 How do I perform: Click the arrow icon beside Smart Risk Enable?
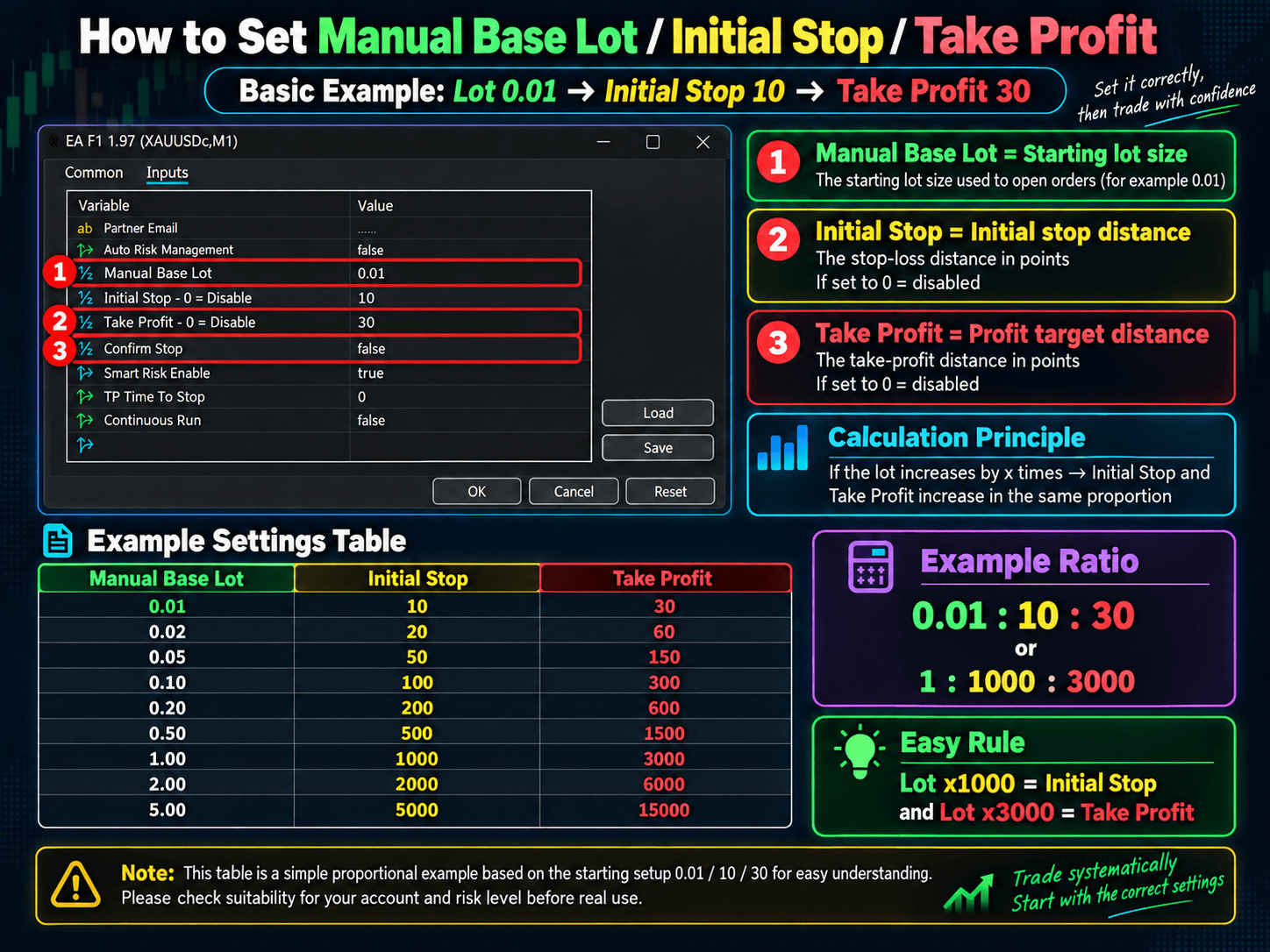coord(85,373)
